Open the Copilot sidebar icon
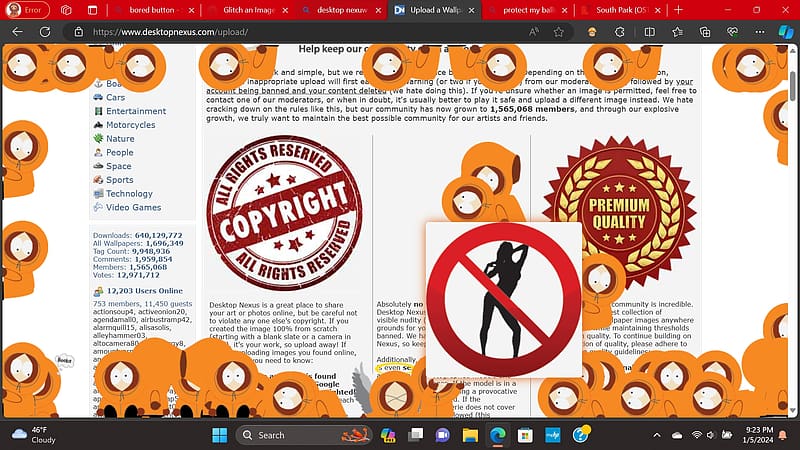800x450 pixels. coord(786,32)
